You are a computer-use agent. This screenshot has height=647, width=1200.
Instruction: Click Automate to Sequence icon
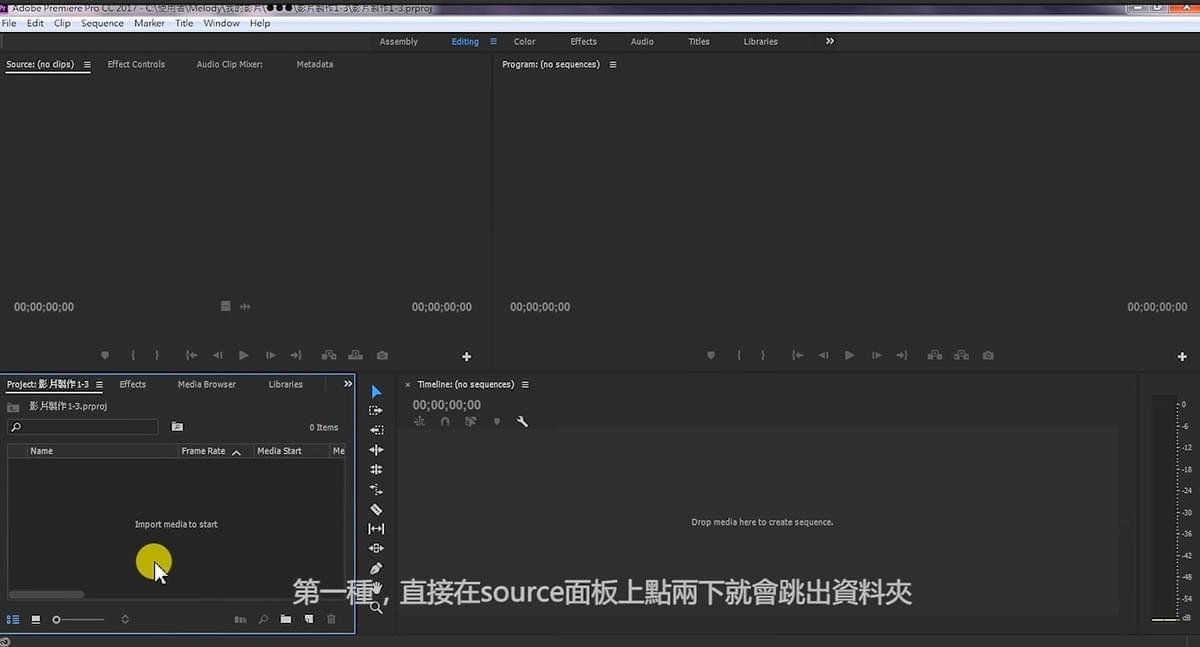[x=240, y=620]
